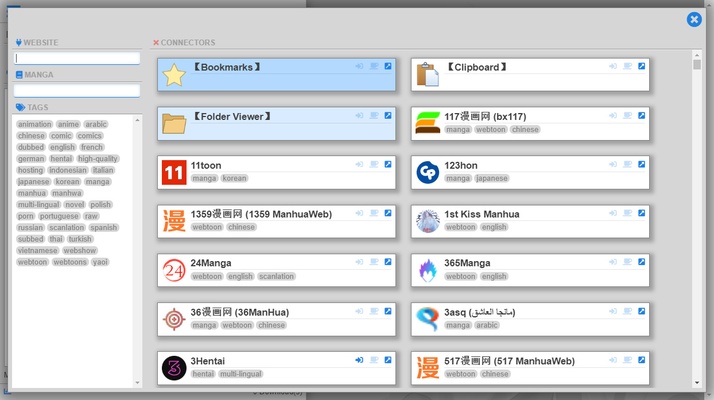Toggle the korean tag in Tags panel
The width and height of the screenshot is (714, 400).
(67, 182)
